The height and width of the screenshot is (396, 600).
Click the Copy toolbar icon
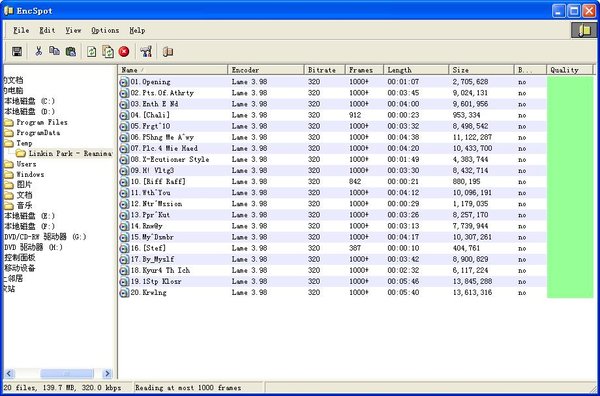(x=54, y=51)
